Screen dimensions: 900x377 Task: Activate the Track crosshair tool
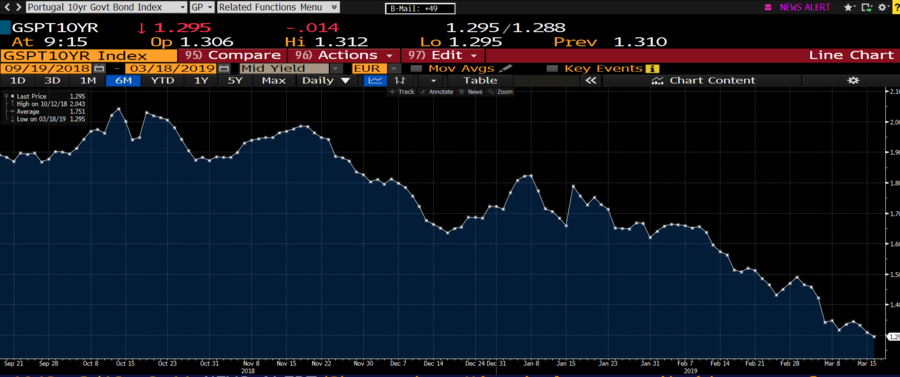pos(401,92)
